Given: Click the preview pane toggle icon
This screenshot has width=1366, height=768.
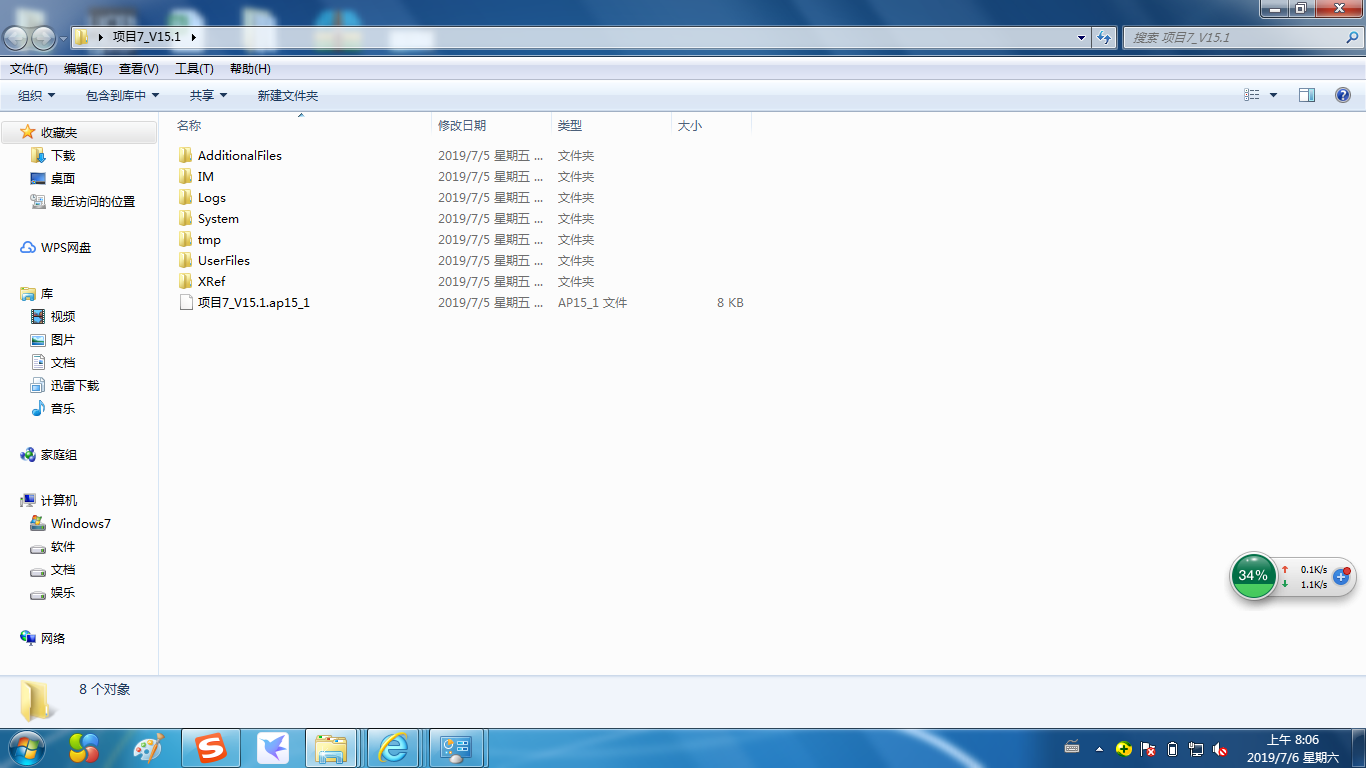Looking at the screenshot, I should click(x=1306, y=95).
